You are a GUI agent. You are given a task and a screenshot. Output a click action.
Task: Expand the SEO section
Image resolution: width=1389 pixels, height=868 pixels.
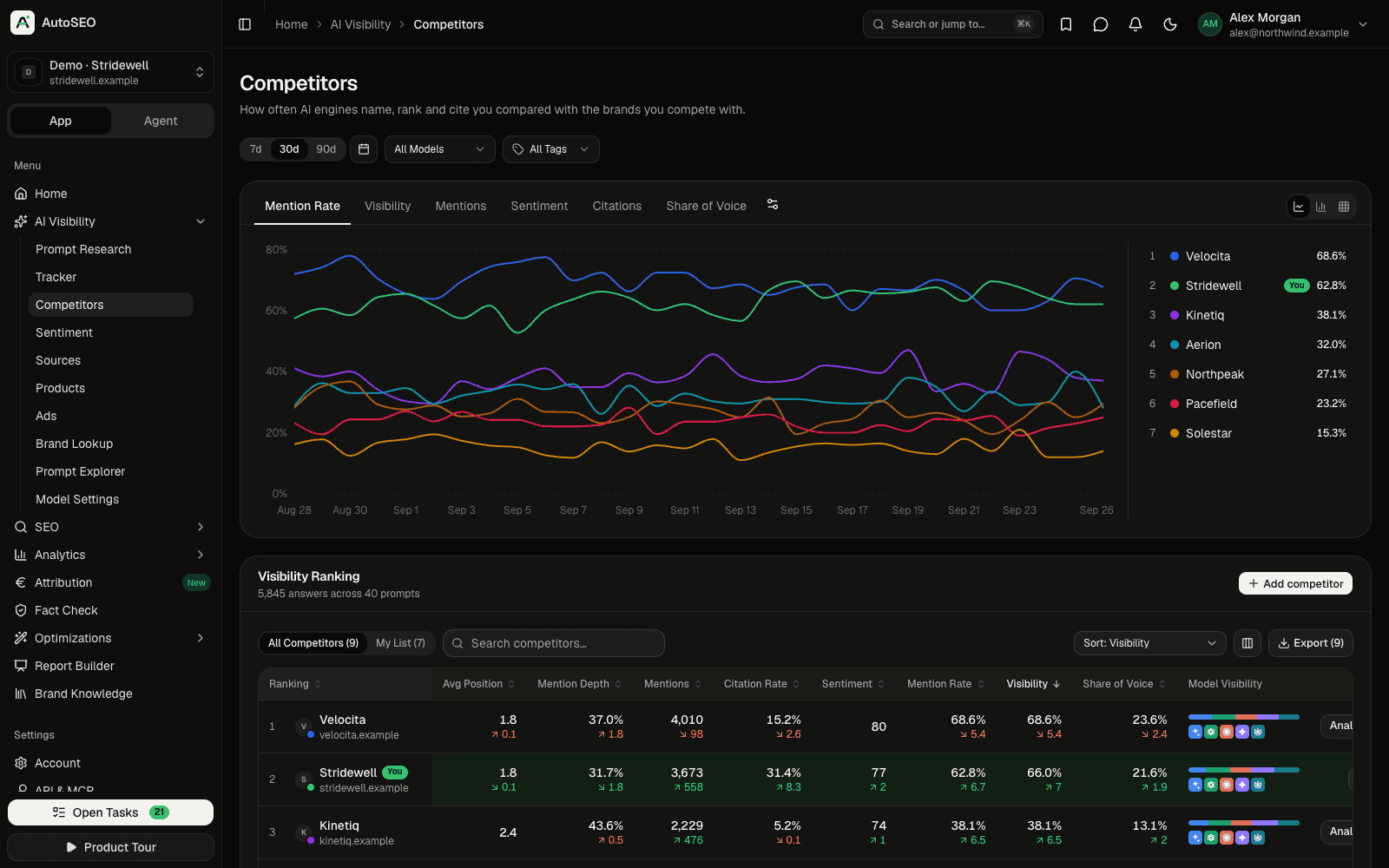pyautogui.click(x=201, y=527)
